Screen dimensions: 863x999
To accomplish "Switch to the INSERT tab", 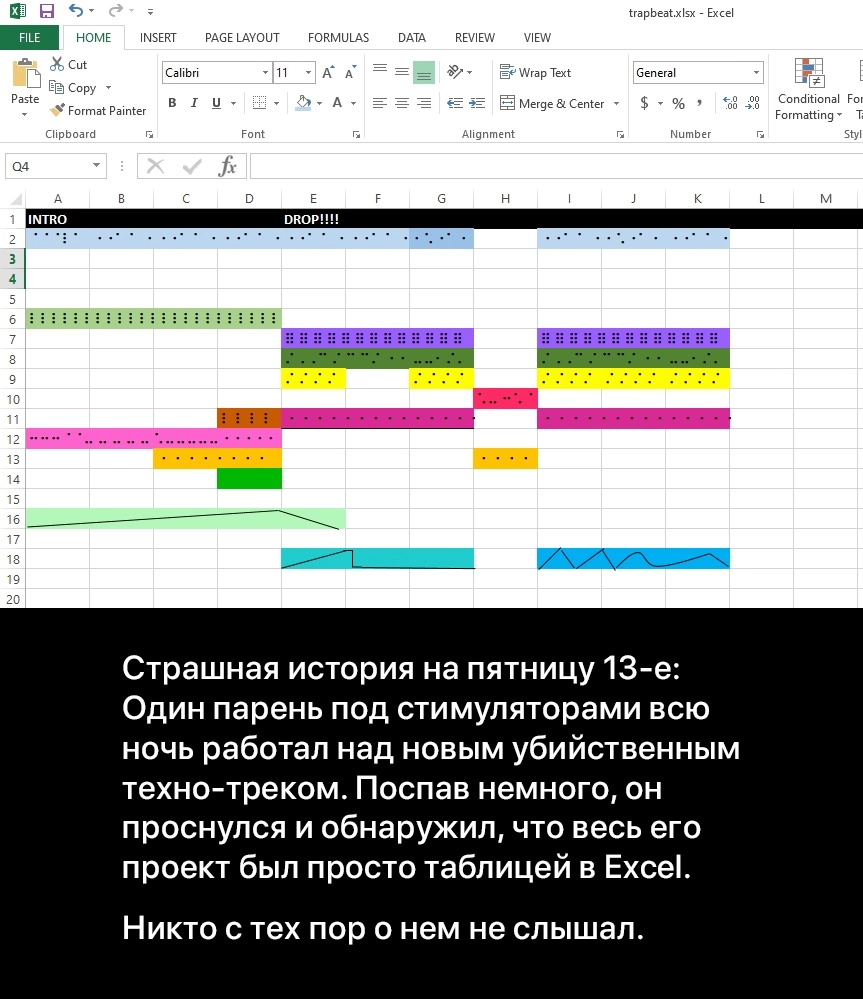I will point(158,38).
